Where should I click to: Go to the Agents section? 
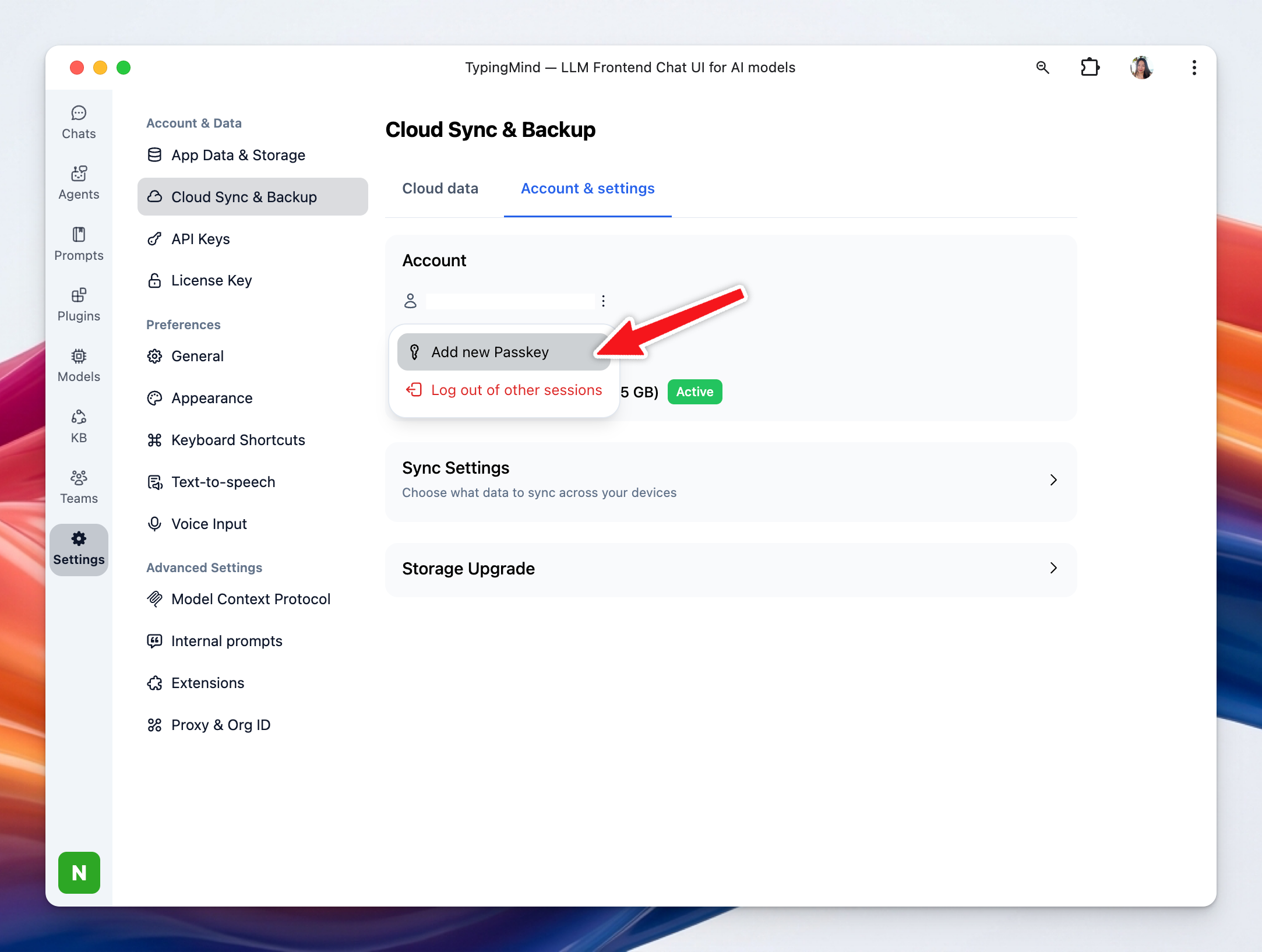point(79,183)
